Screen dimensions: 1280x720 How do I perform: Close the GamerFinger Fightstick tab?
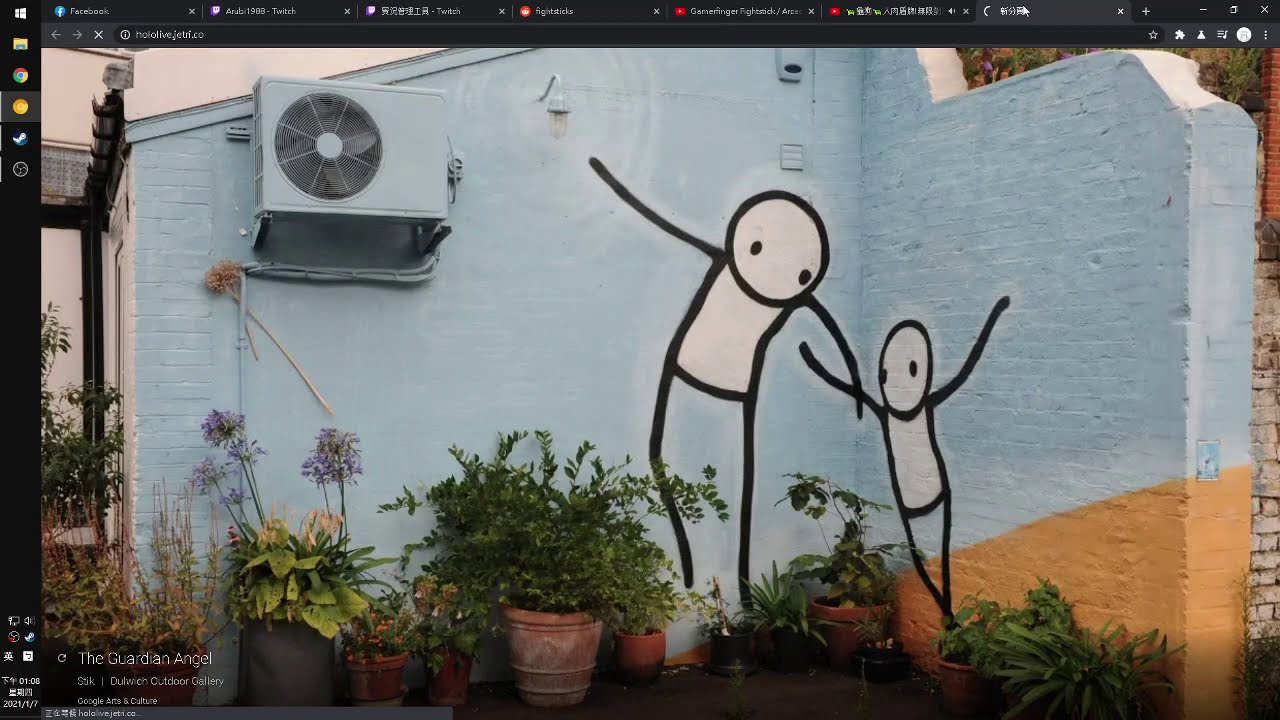[x=811, y=11]
